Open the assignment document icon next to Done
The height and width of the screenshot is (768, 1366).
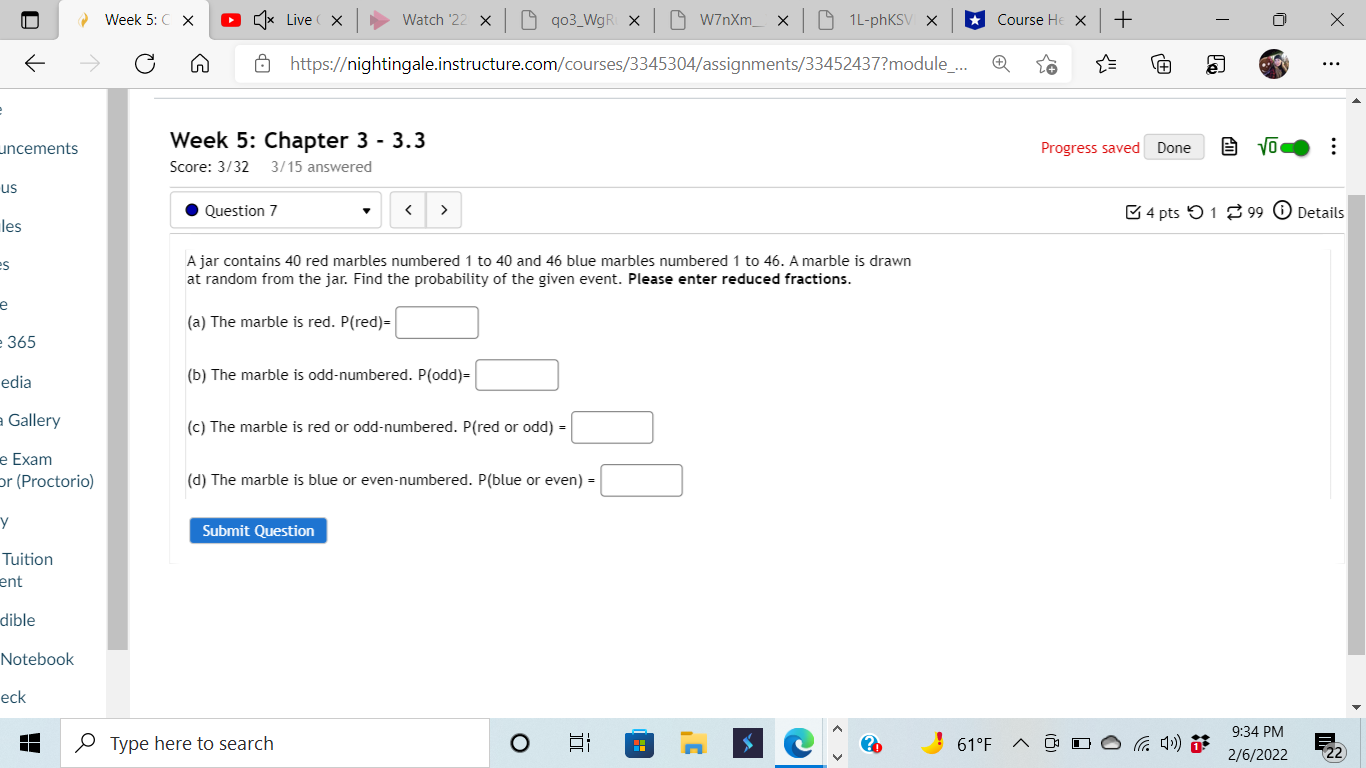(x=1231, y=147)
